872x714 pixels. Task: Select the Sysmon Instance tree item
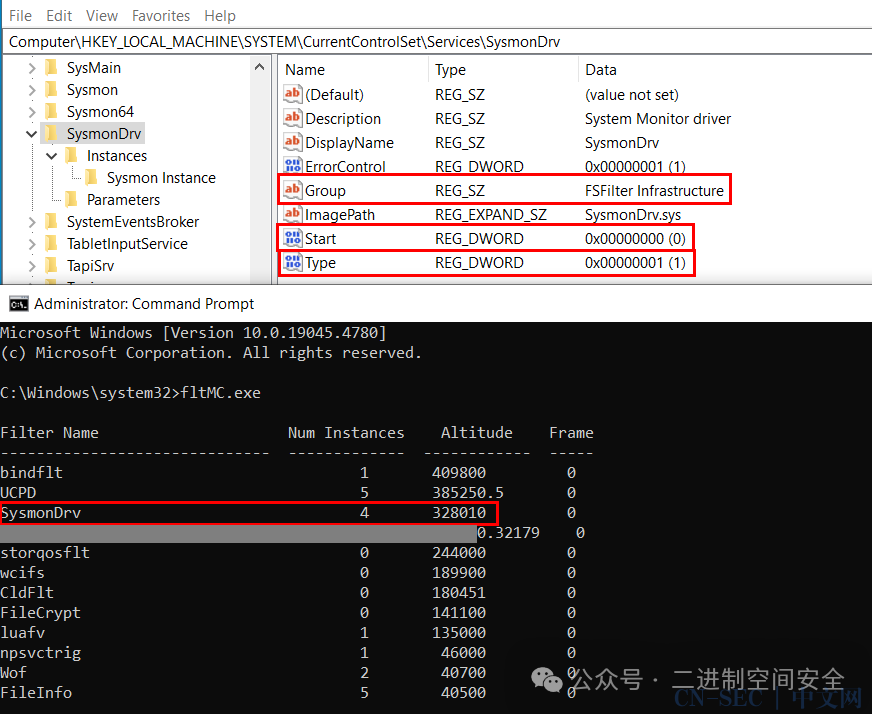pyautogui.click(x=161, y=178)
